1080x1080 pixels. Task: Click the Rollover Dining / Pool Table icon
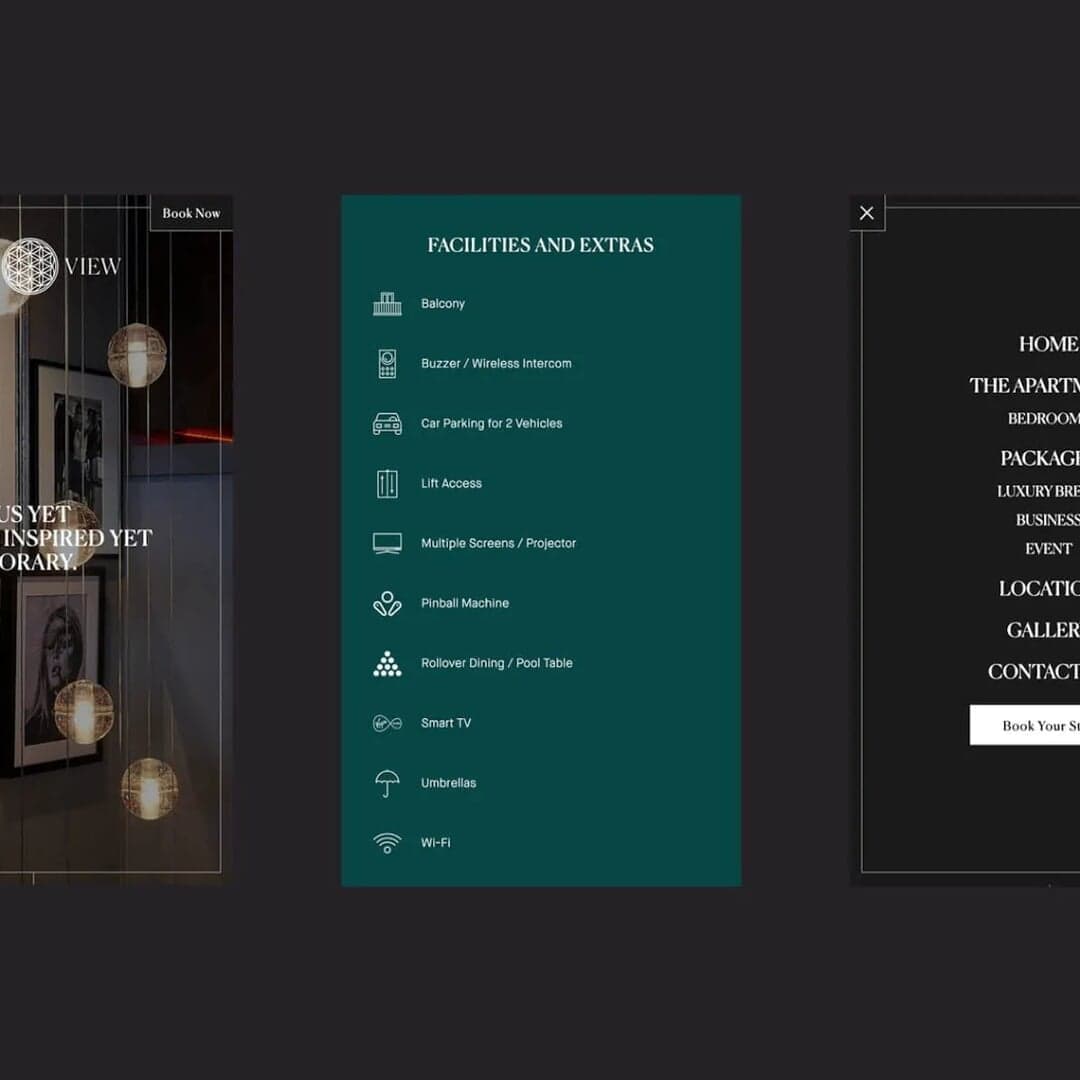[387, 663]
